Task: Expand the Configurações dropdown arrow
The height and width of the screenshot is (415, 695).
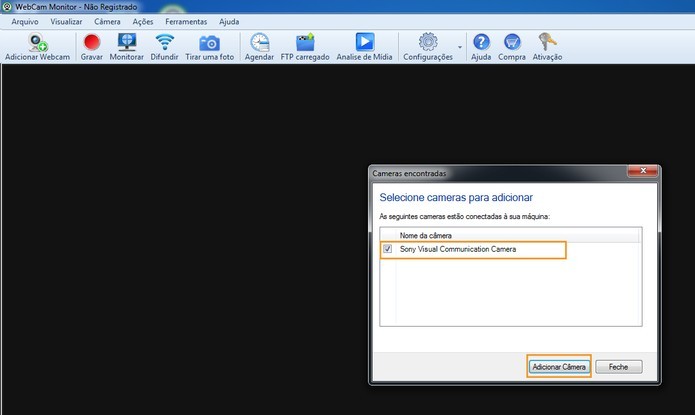Action: pos(460,46)
